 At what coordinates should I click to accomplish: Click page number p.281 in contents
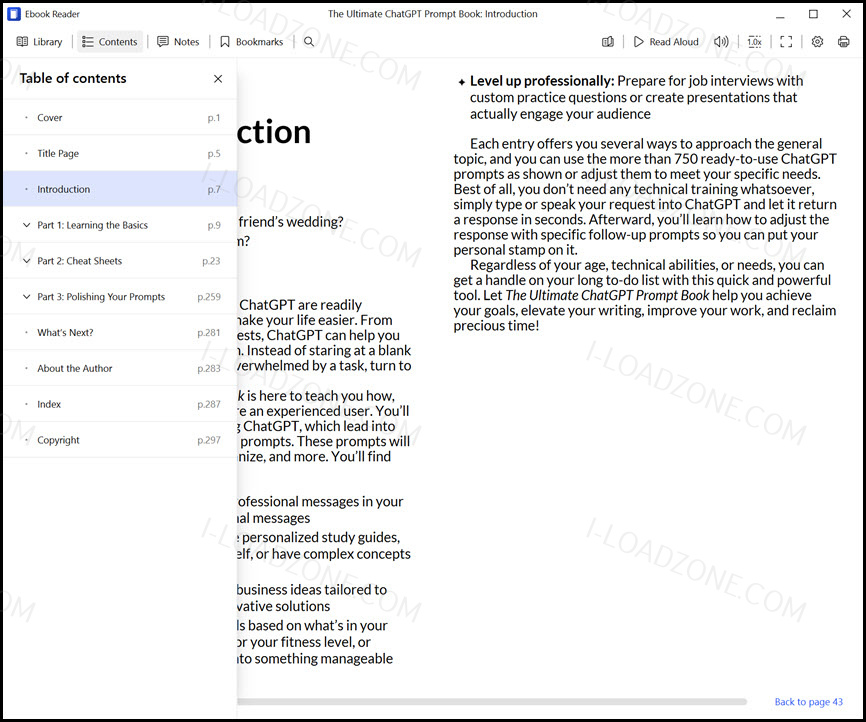(209, 333)
